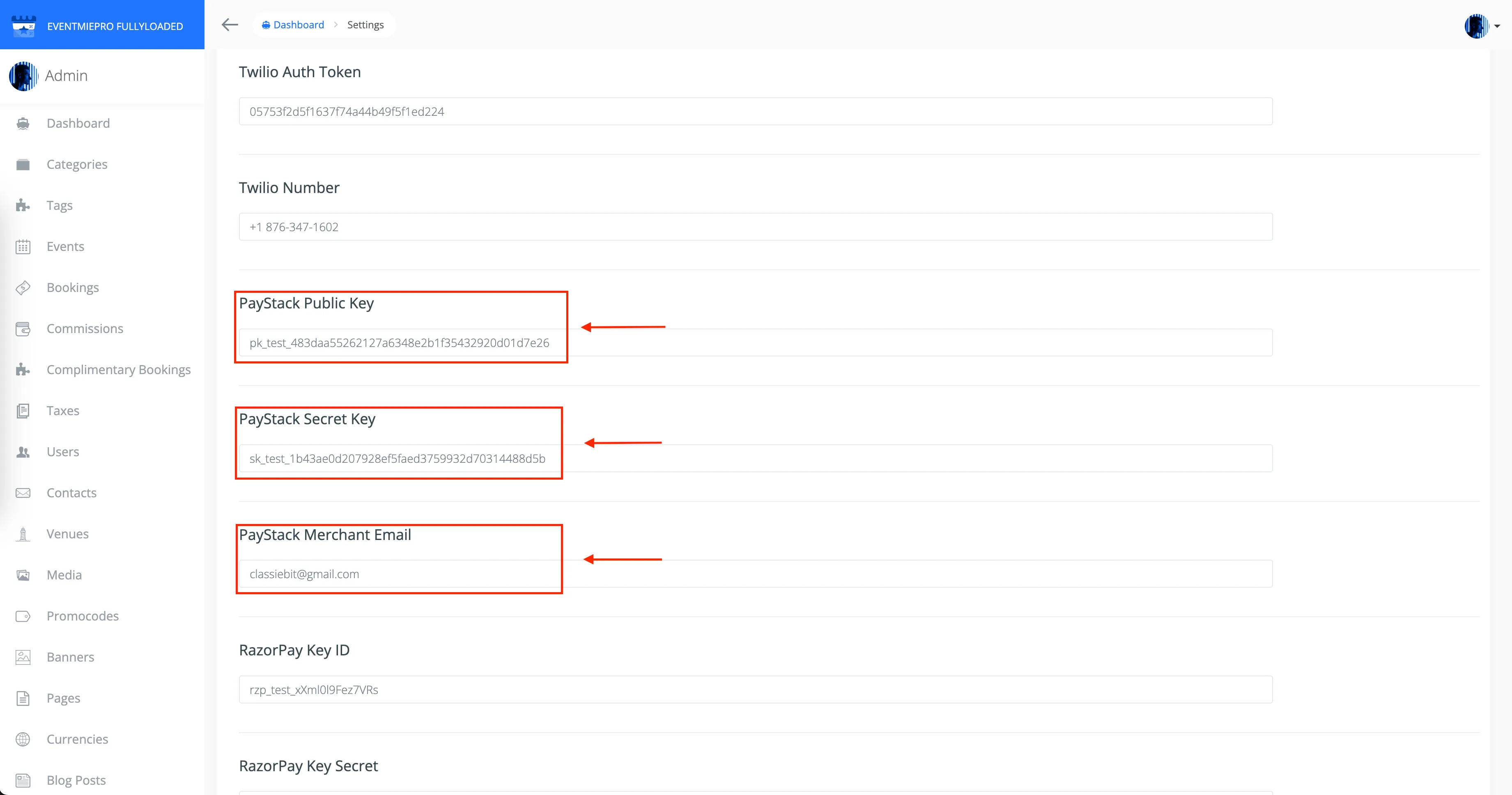Edit the PayStack Secret Key field

[x=756, y=458]
